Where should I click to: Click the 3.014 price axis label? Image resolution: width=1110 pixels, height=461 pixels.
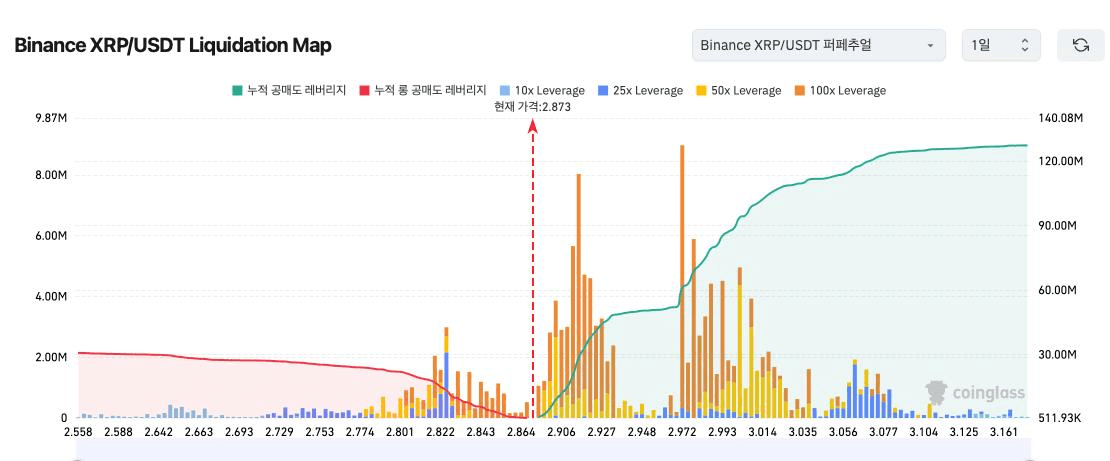pyautogui.click(x=763, y=432)
